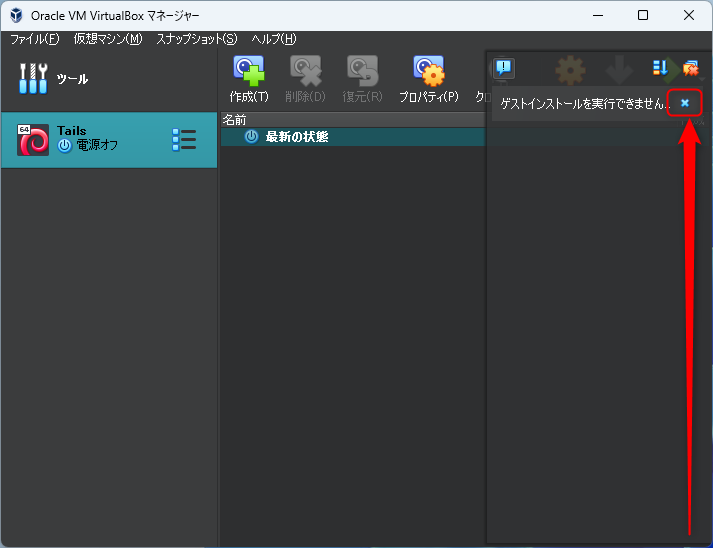Click the notification sort order icon
The width and height of the screenshot is (713, 548).
tap(660, 68)
